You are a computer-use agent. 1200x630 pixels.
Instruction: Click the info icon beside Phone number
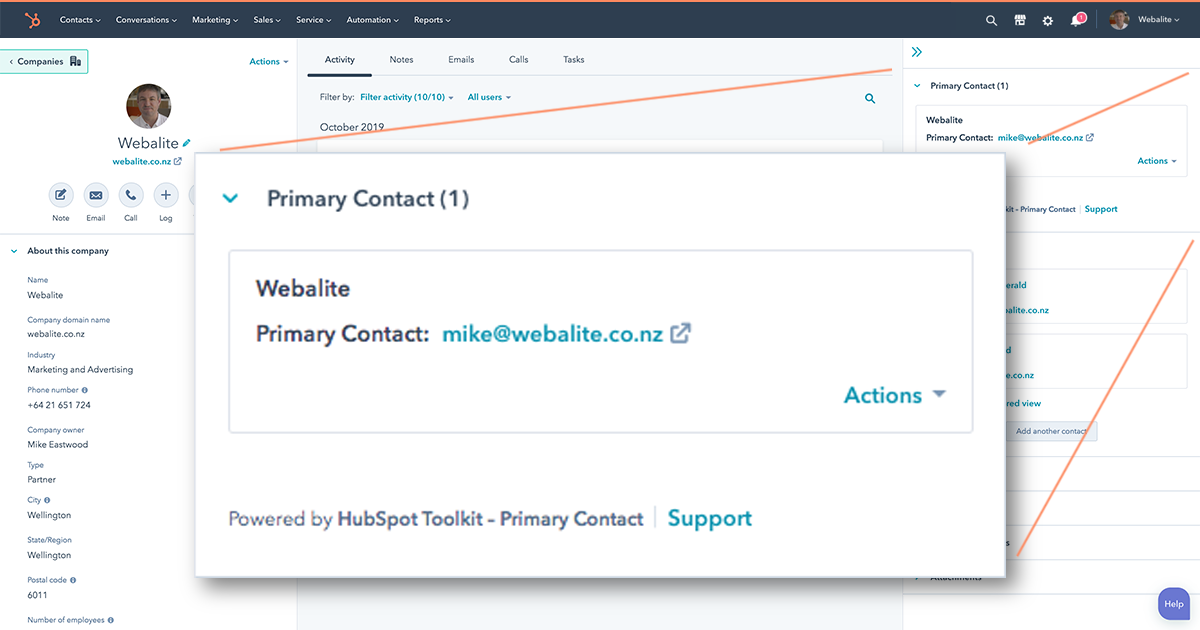84,390
